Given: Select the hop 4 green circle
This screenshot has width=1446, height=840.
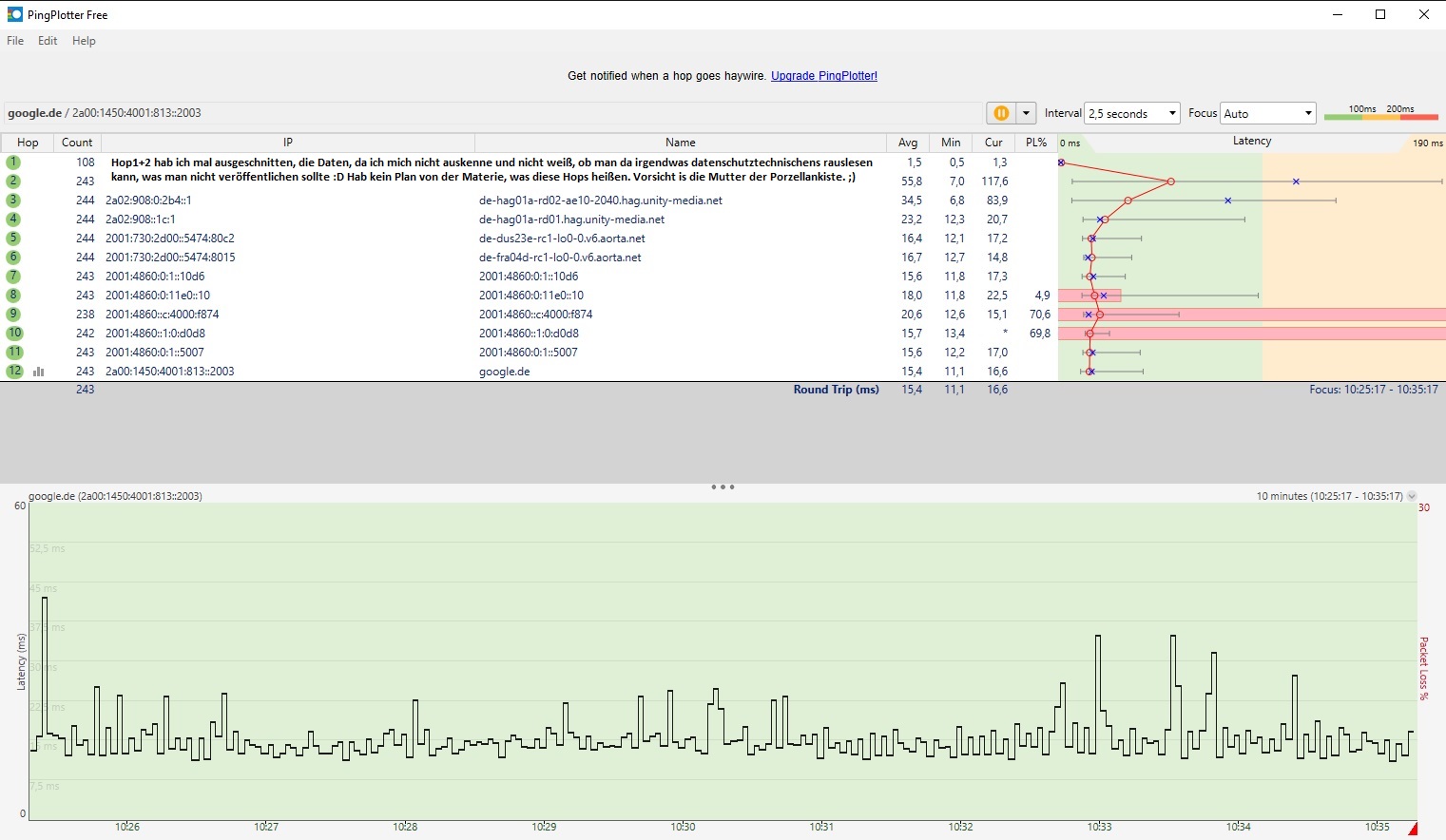Looking at the screenshot, I should click(x=13, y=220).
